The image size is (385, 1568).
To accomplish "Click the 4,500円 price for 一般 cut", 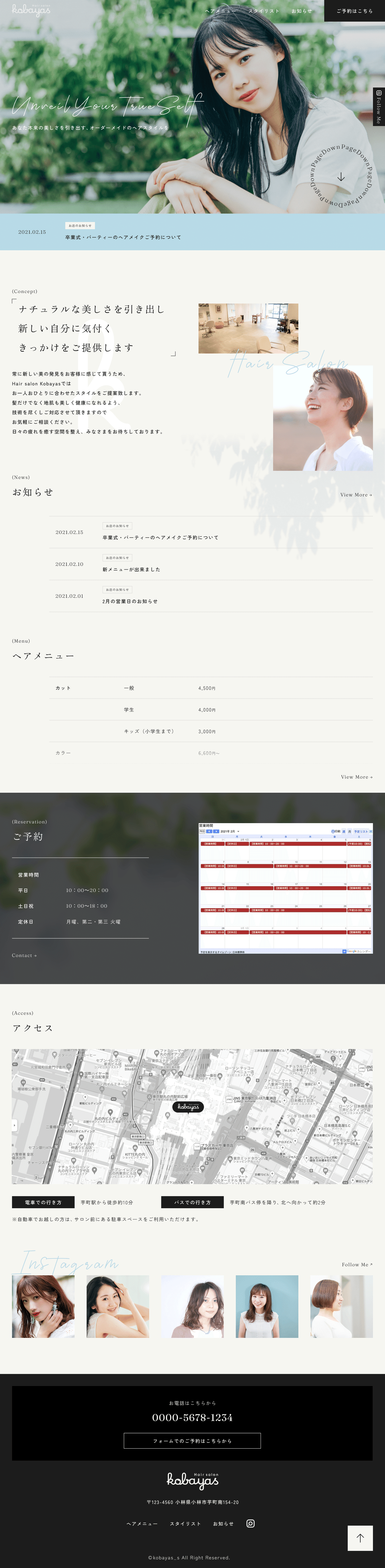I will (207, 688).
